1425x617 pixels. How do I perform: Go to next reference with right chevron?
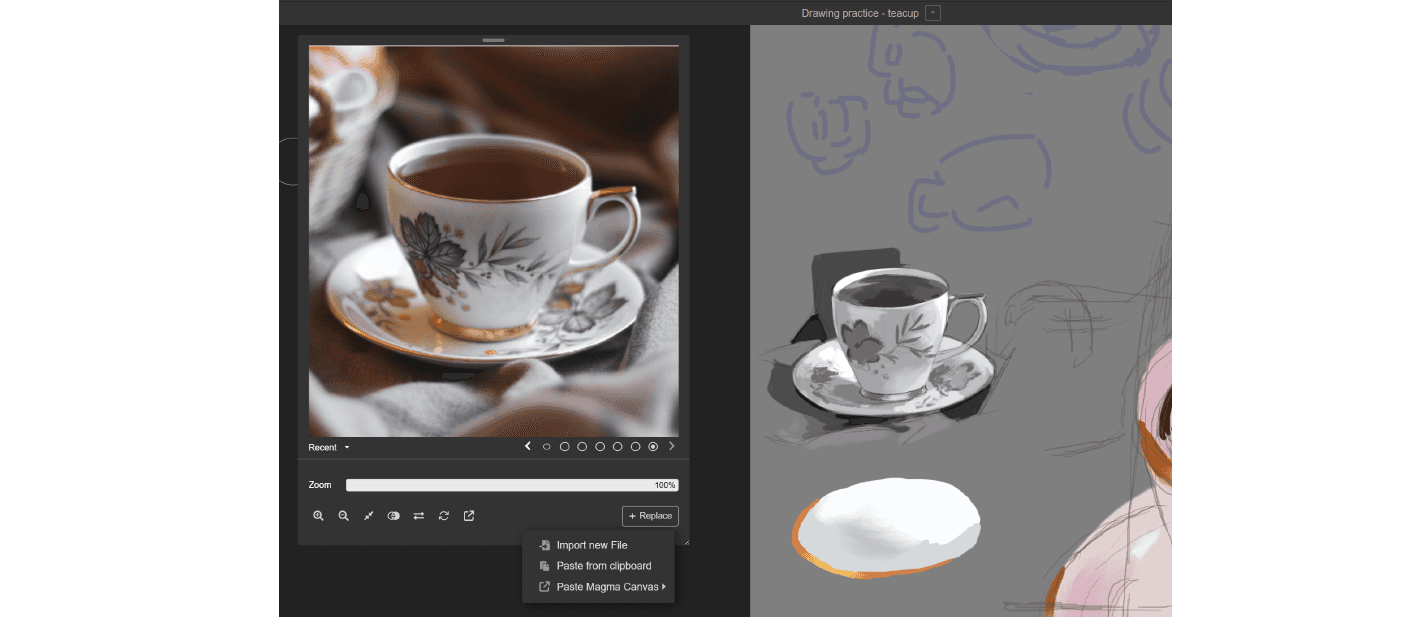point(672,447)
